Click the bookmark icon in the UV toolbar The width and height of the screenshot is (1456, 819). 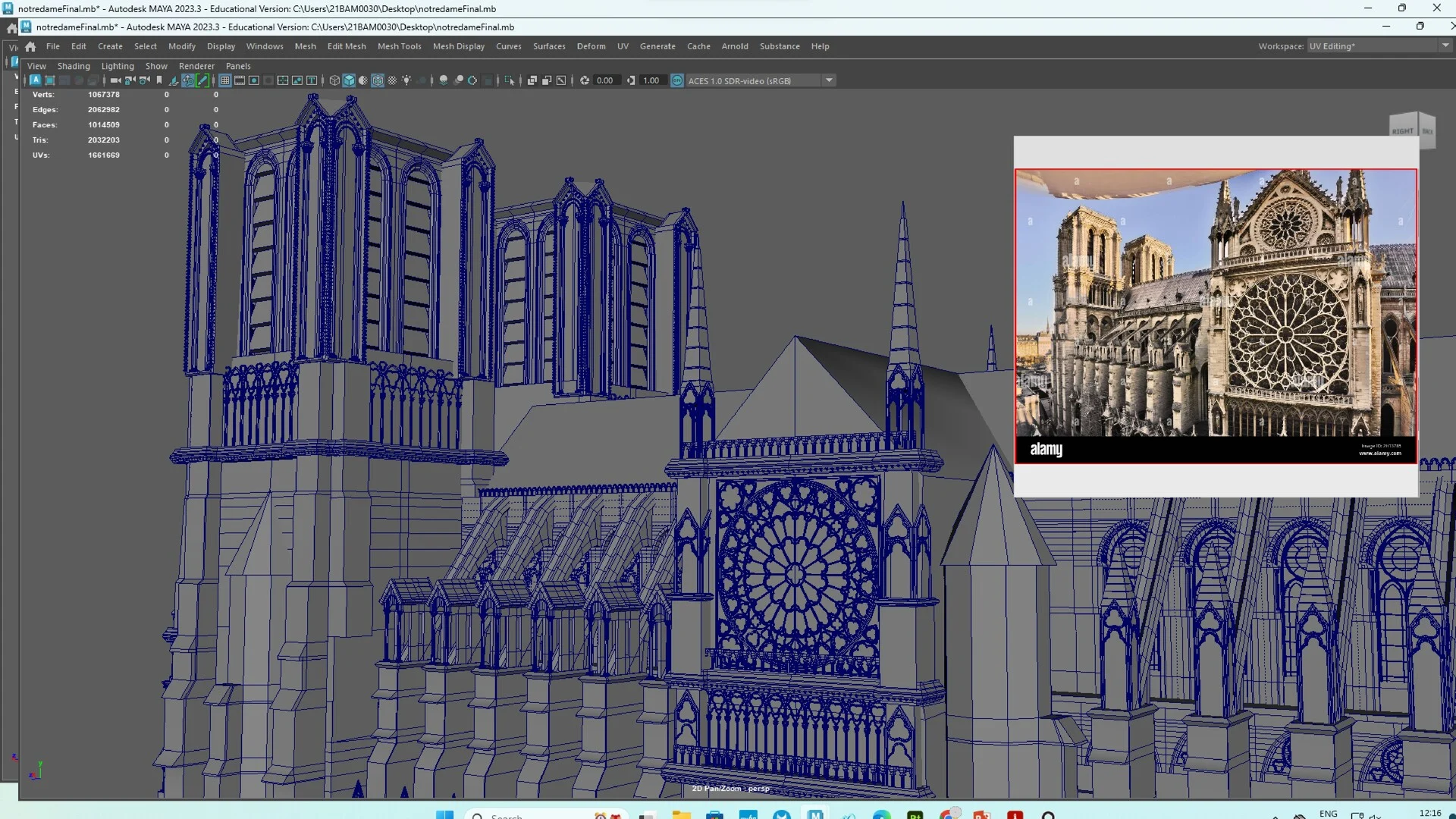point(159,80)
